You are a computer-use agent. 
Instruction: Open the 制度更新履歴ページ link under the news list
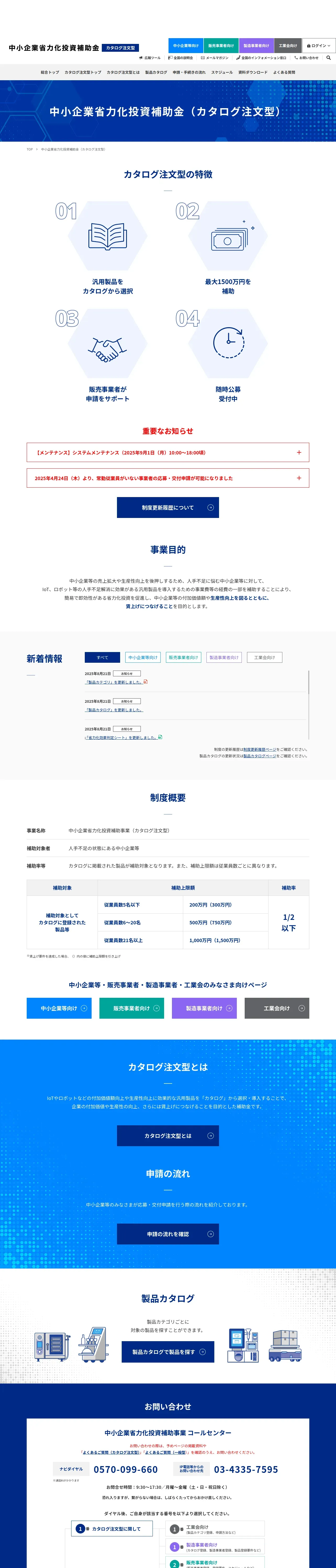pos(260,749)
